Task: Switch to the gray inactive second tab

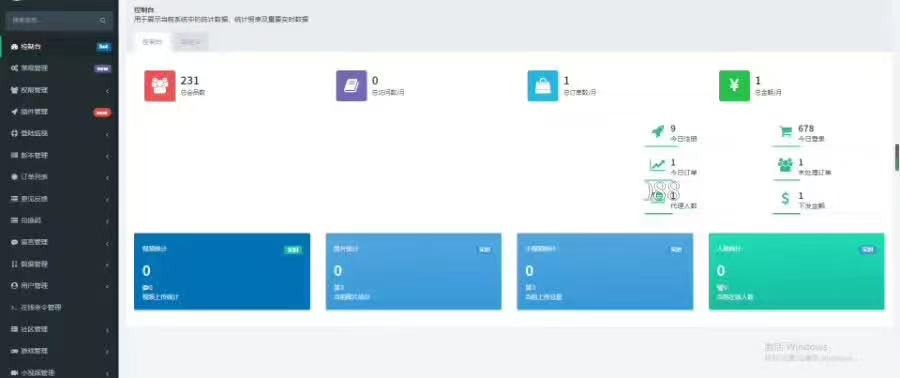Action: 191,42
